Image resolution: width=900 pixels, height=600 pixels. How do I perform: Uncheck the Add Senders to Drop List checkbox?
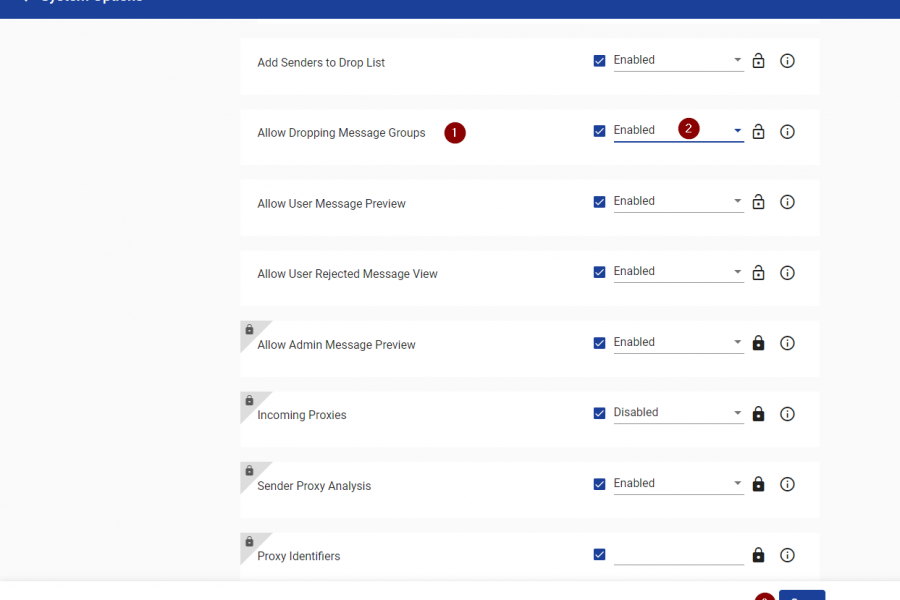[x=599, y=61]
